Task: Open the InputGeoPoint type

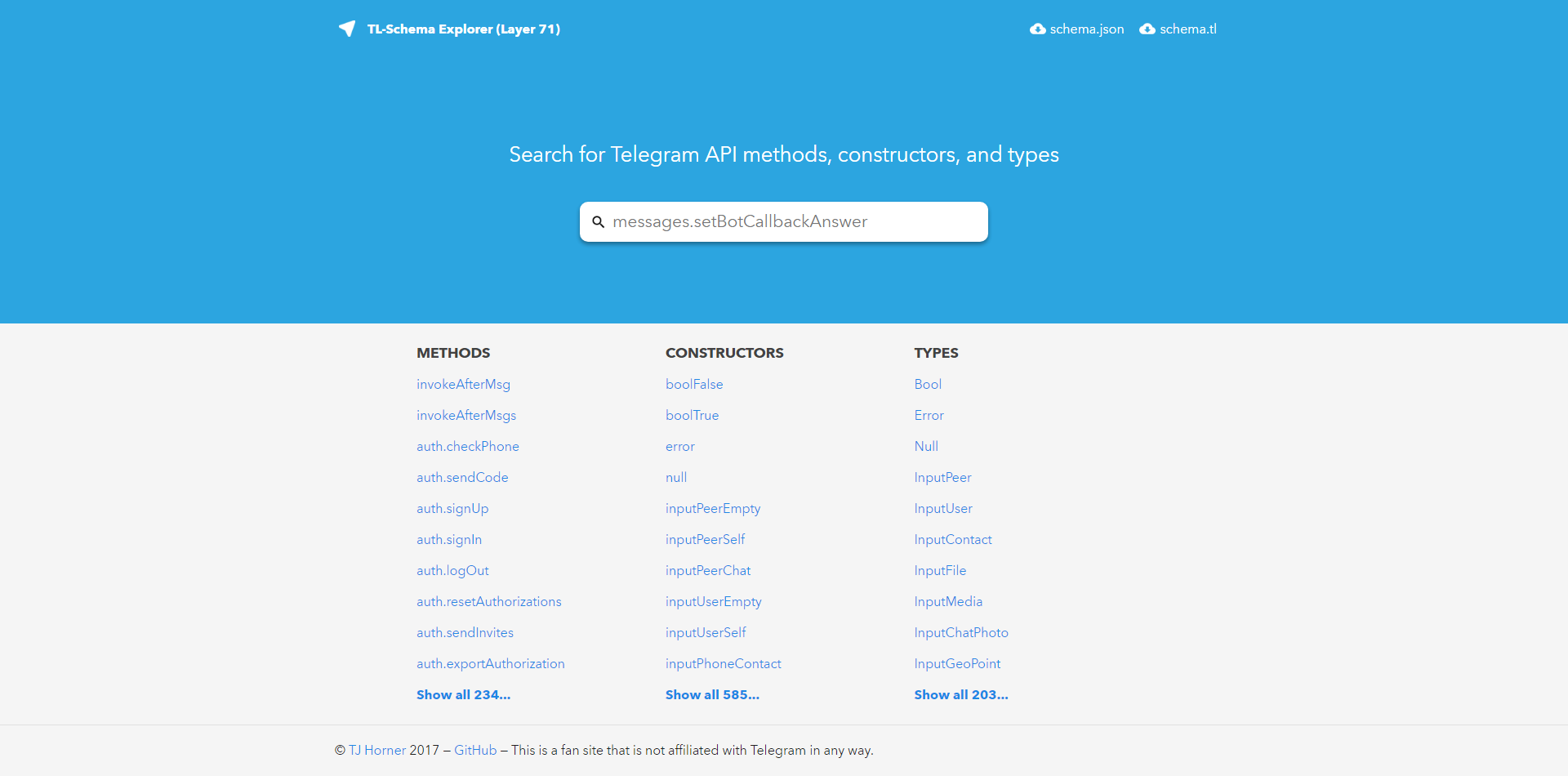Action: click(x=957, y=663)
